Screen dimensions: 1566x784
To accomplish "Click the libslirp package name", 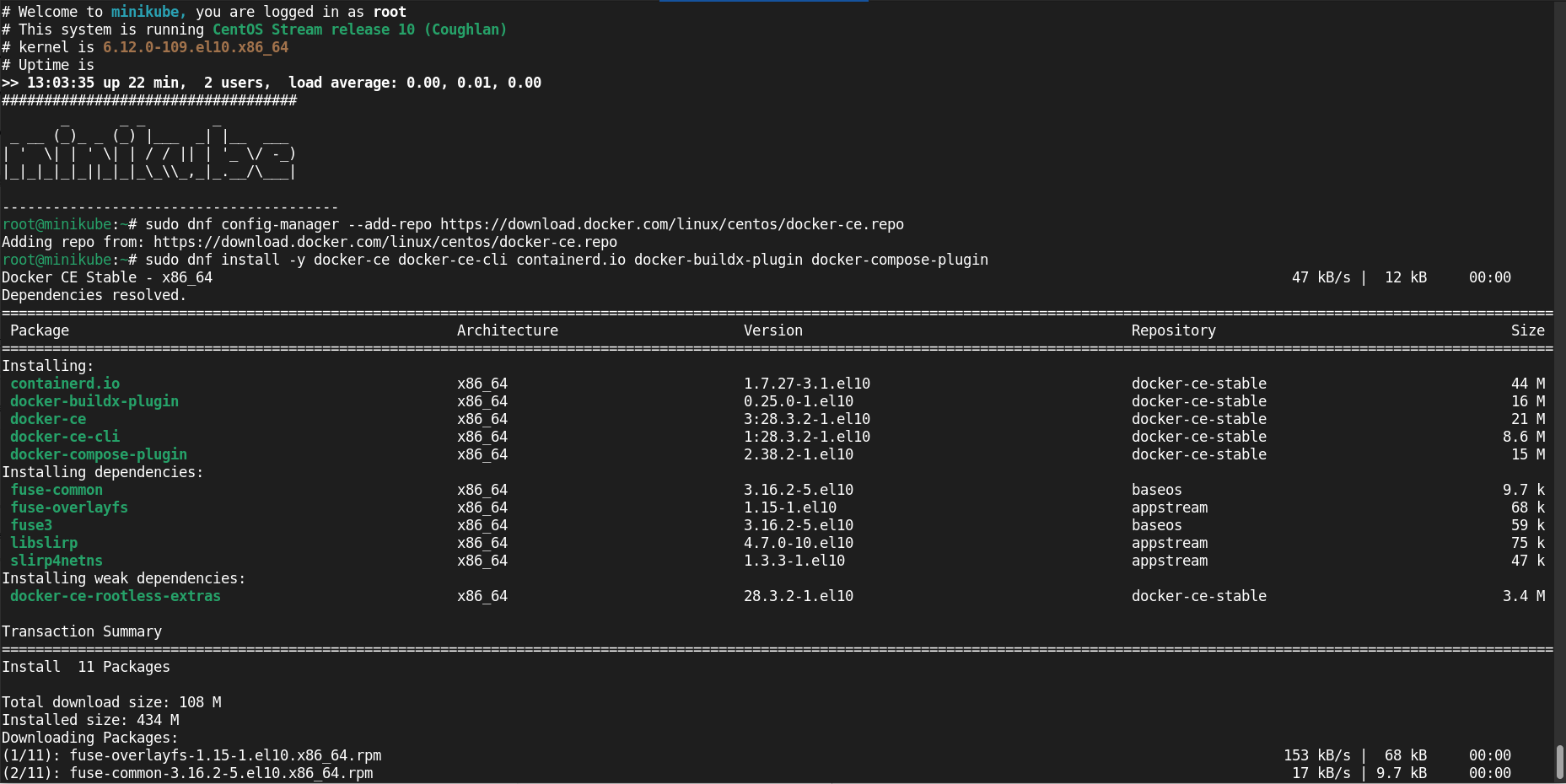I will 44,543.
